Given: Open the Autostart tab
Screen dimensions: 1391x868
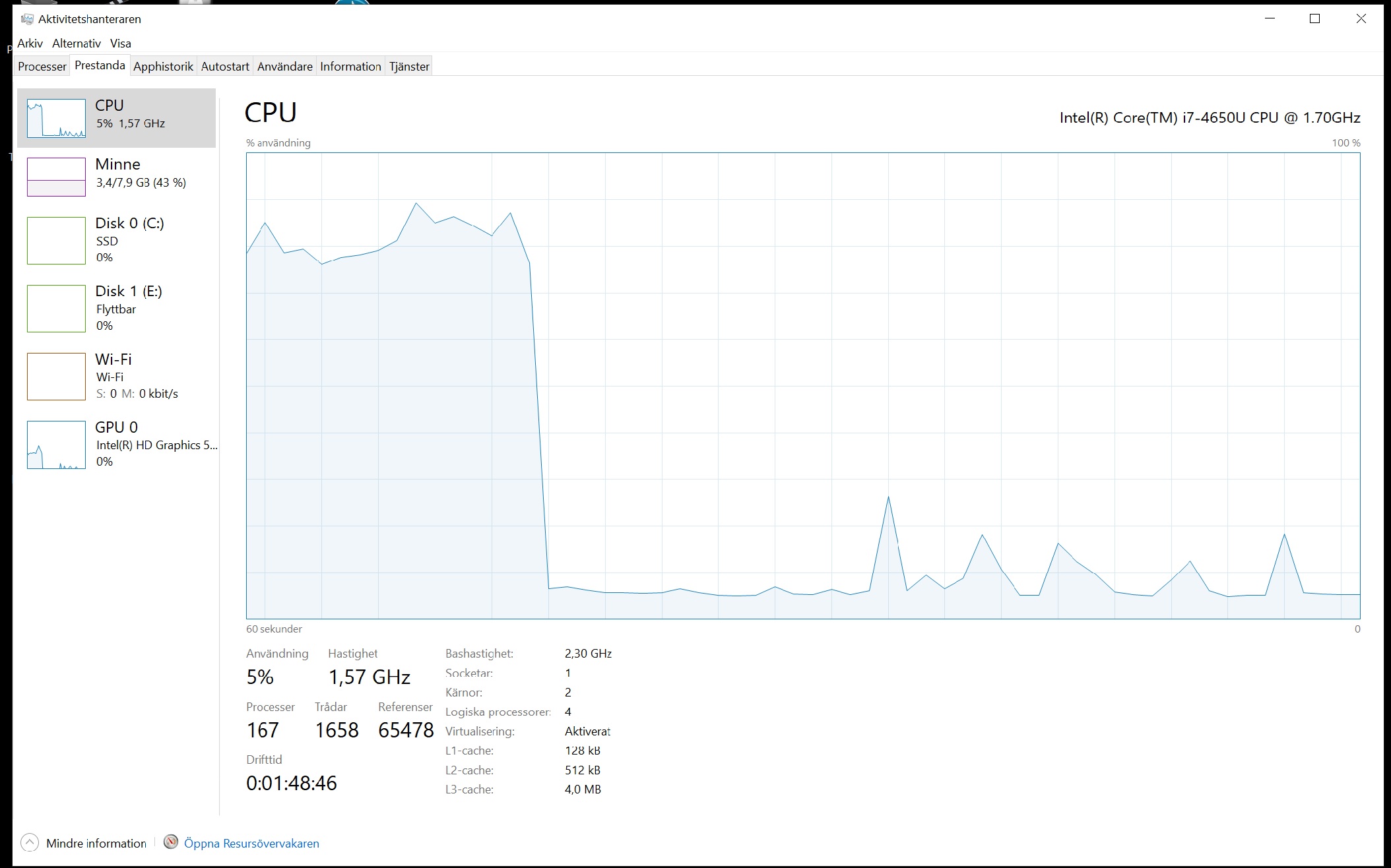Looking at the screenshot, I should pyautogui.click(x=225, y=66).
